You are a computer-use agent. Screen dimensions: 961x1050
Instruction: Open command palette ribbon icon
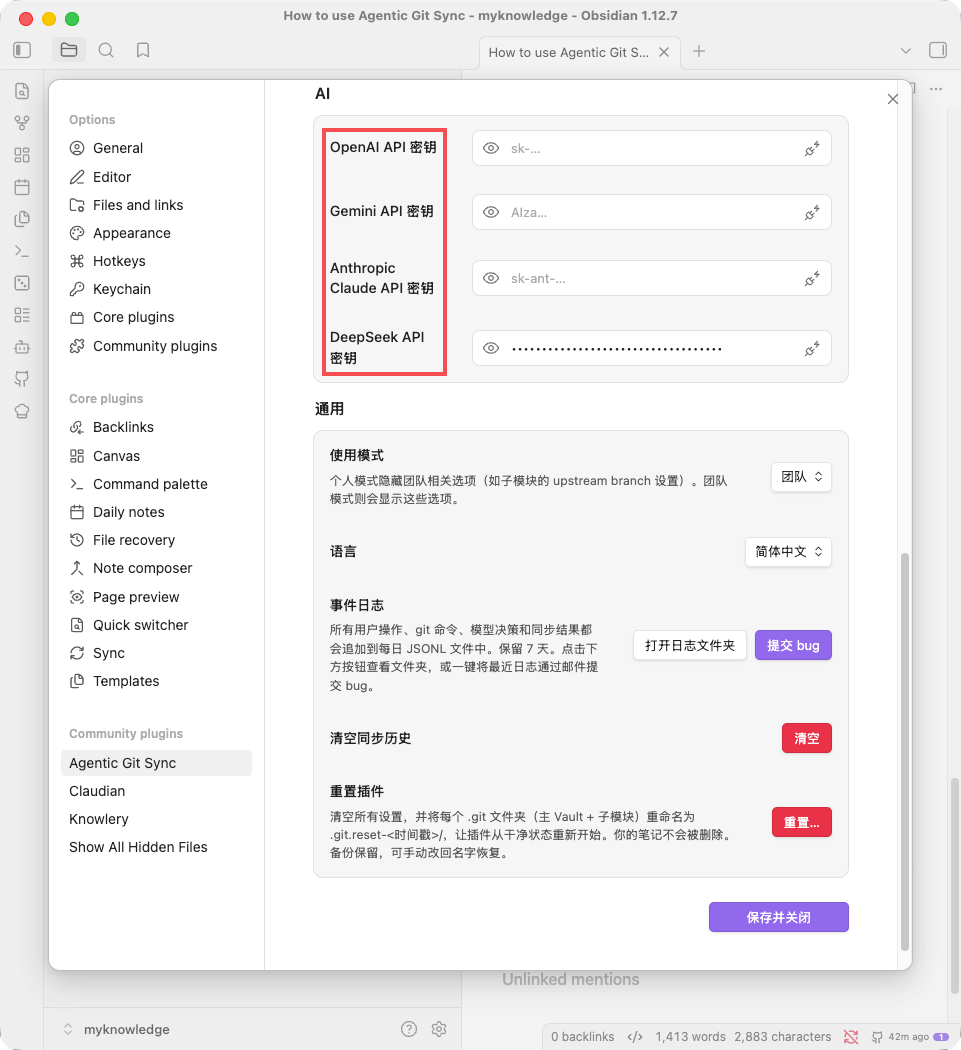tap(22, 251)
